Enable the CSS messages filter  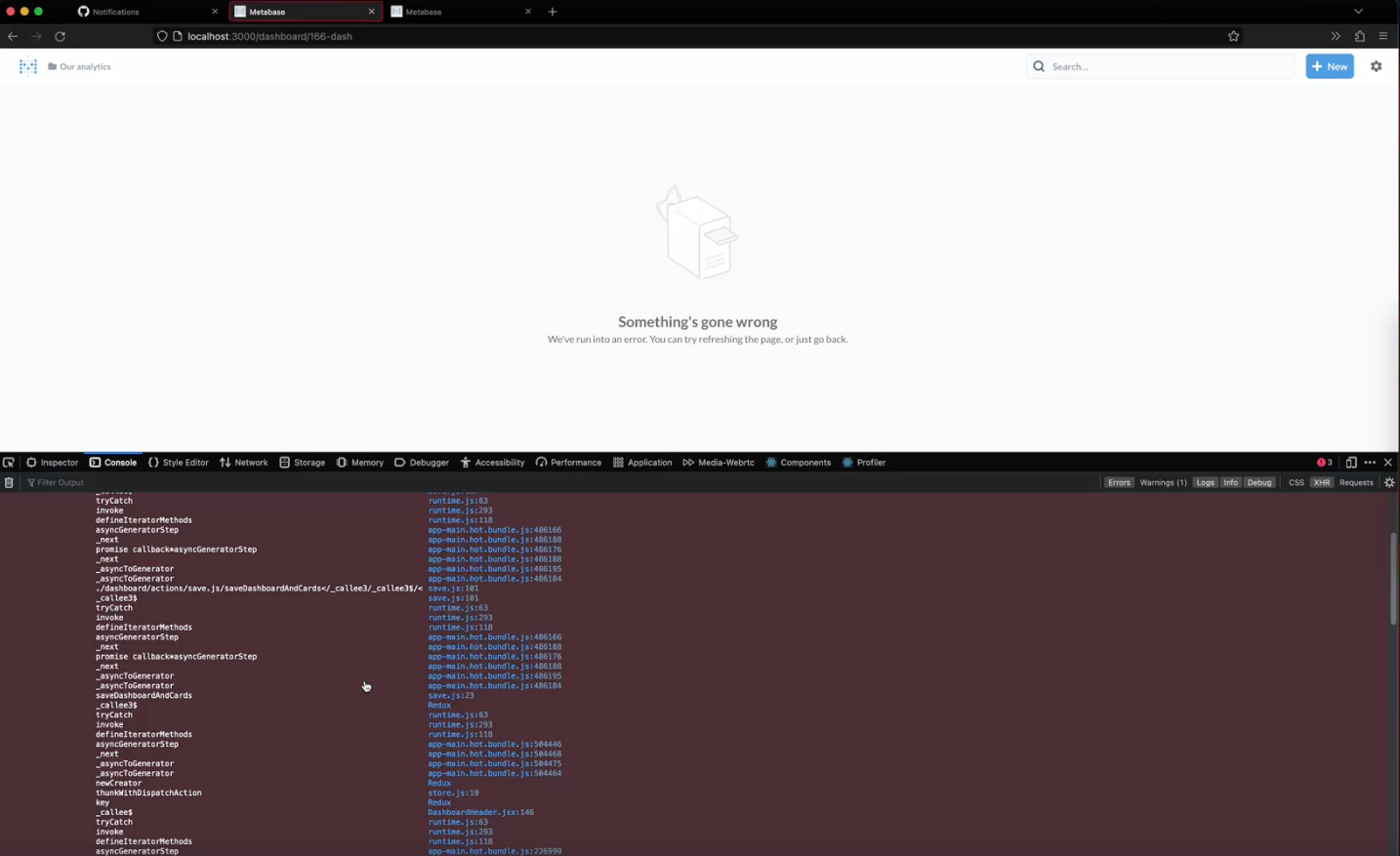pos(1296,481)
